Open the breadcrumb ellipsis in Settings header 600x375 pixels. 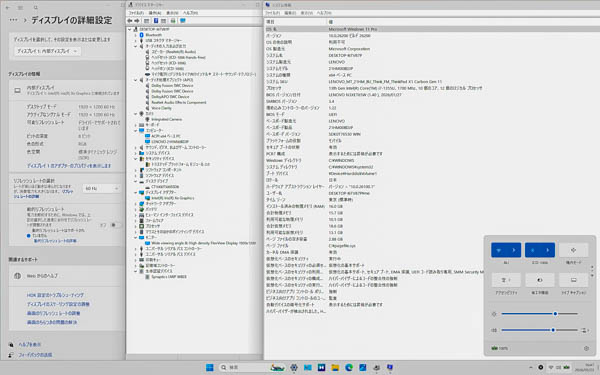(13, 20)
